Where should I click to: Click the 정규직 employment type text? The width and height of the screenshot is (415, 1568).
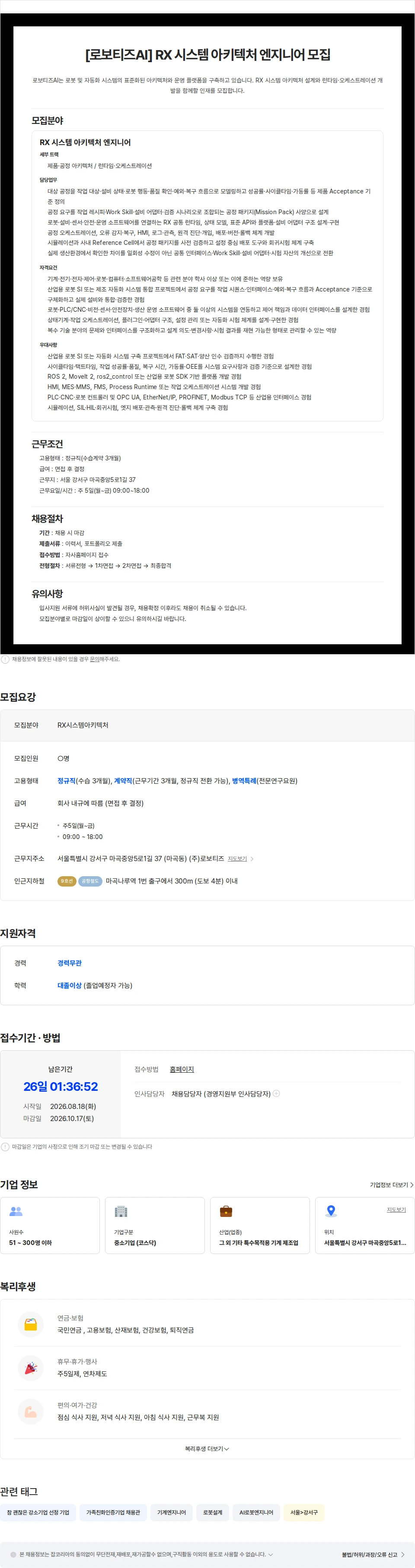pos(67,781)
